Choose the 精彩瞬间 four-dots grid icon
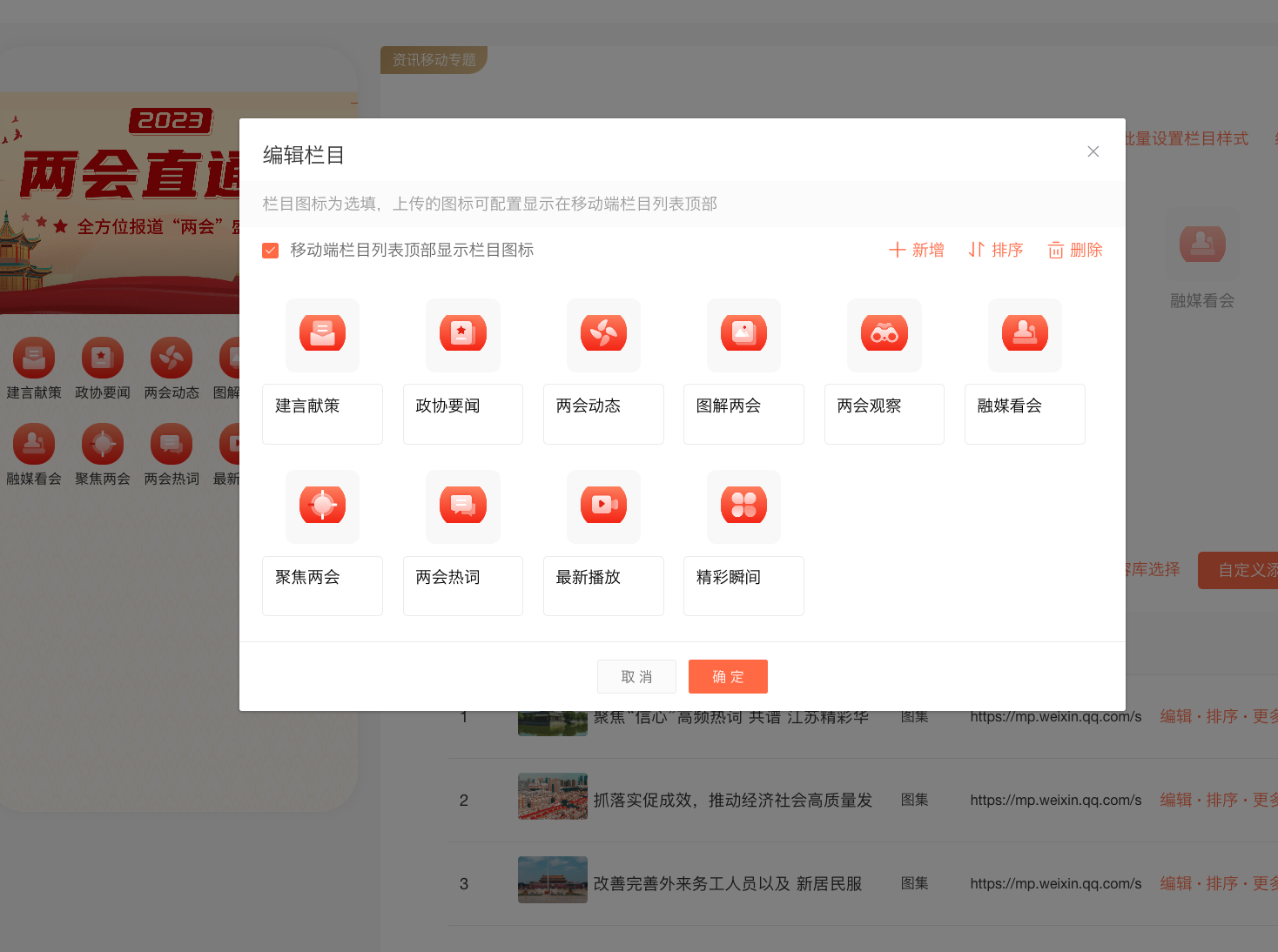Viewport: 1278px width, 952px height. coord(743,505)
